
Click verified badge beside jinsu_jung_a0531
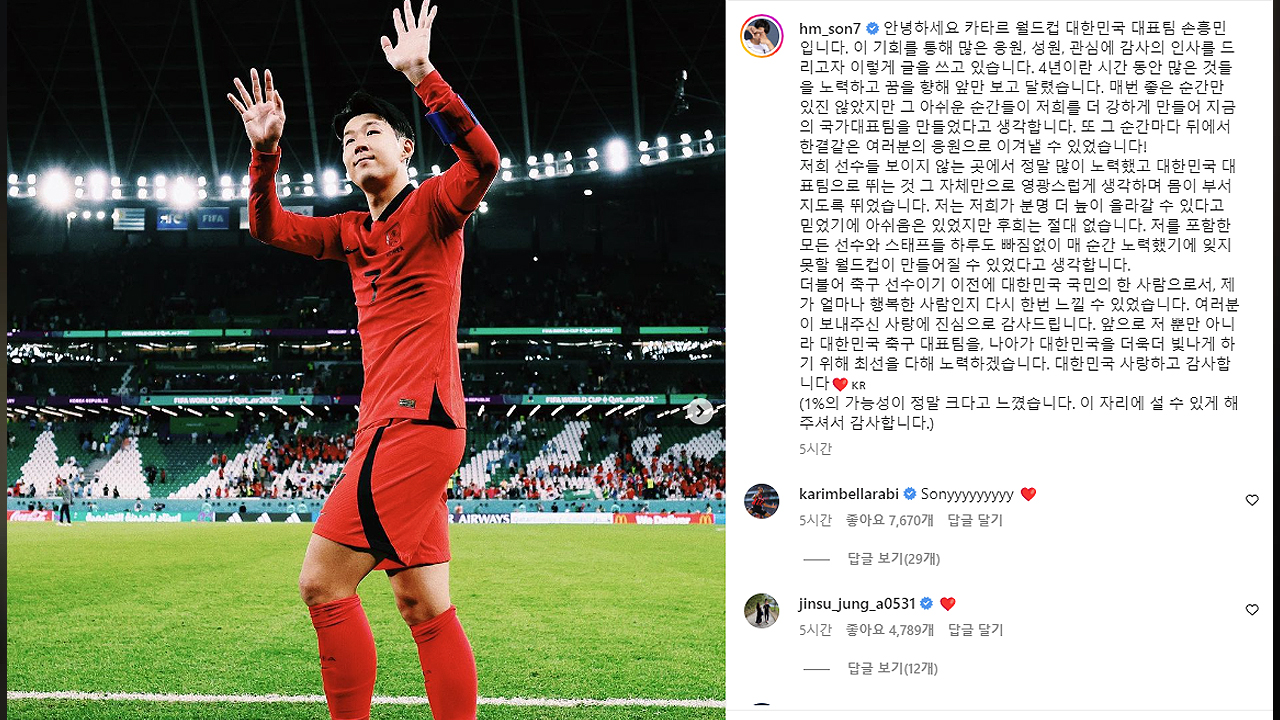[x=926, y=604]
